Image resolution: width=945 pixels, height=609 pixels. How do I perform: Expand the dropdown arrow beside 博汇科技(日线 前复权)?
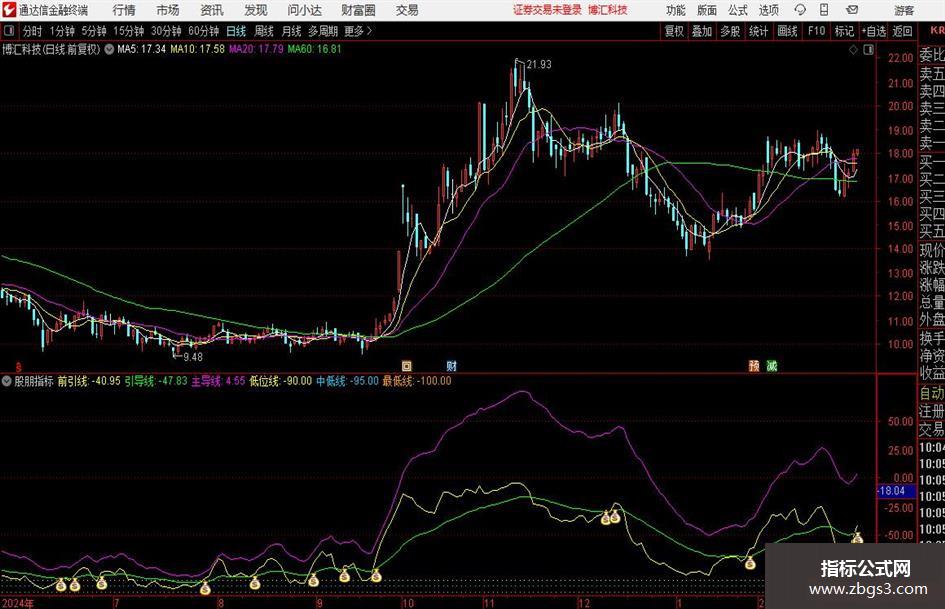click(109, 49)
